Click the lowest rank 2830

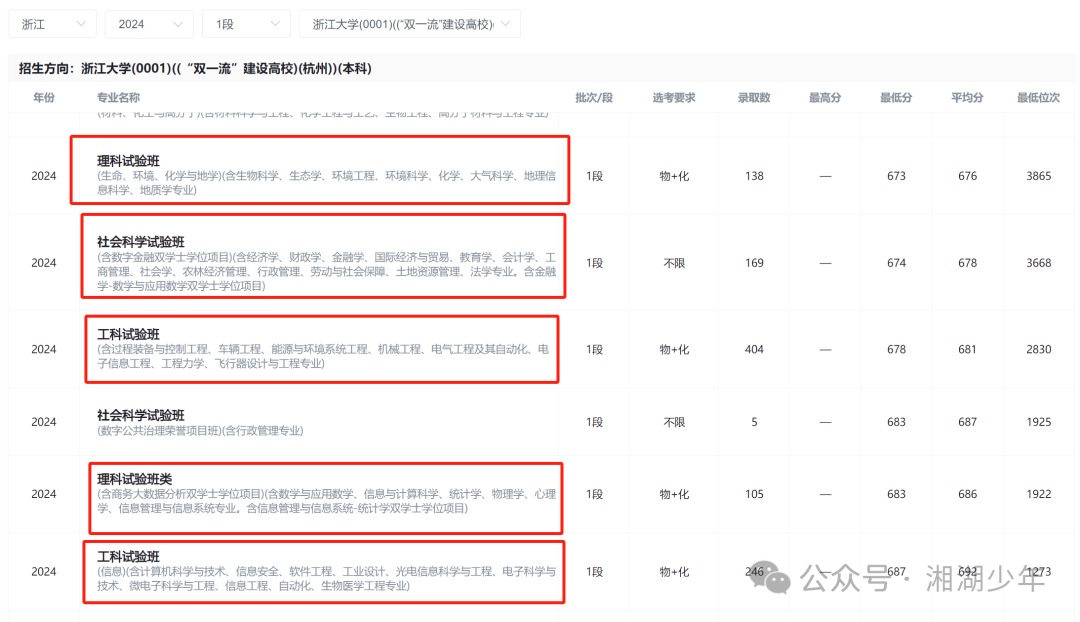1039,349
